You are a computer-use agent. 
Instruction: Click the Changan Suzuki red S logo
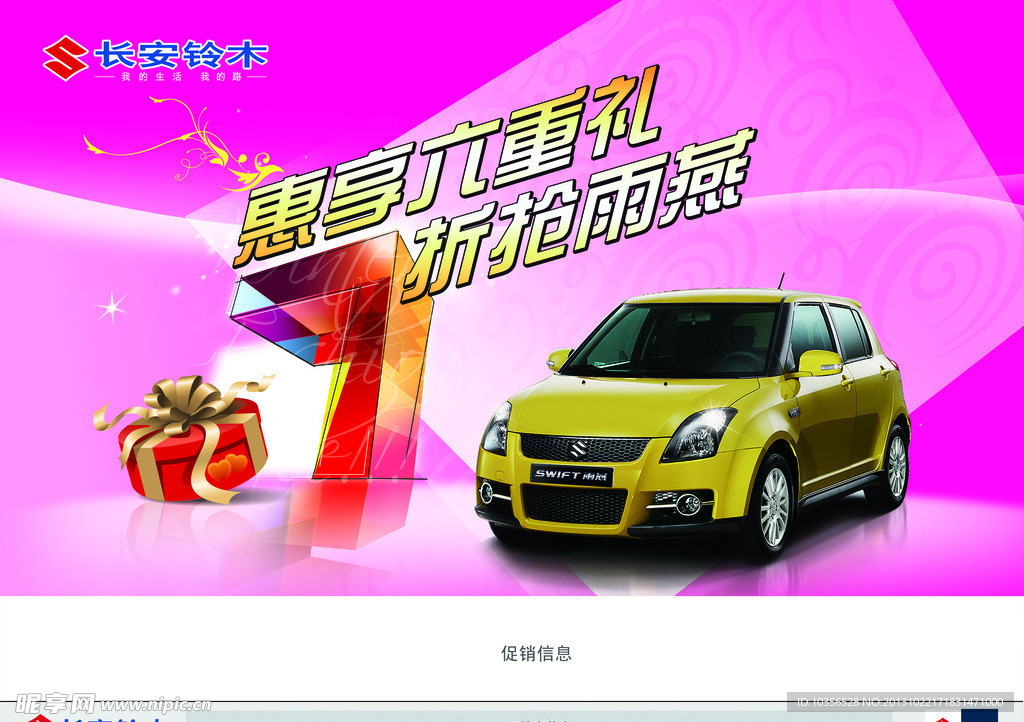tap(65, 57)
